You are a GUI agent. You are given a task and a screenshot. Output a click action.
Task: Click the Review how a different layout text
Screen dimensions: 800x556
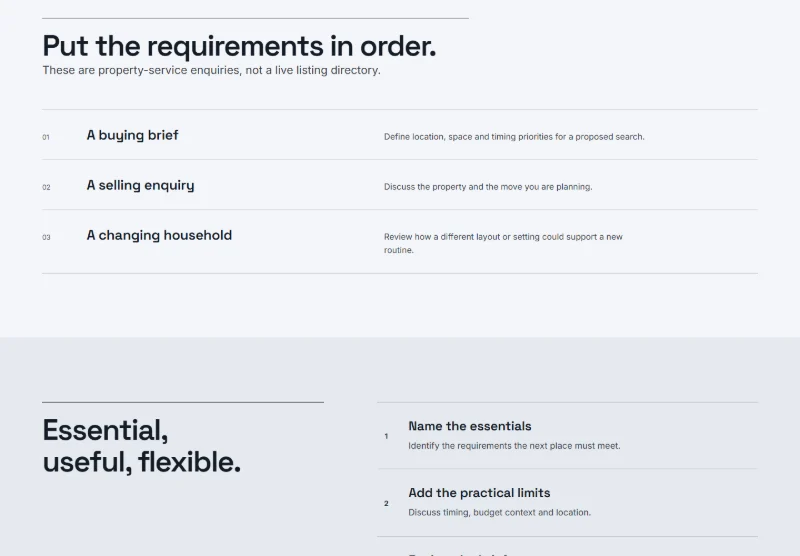click(x=504, y=243)
